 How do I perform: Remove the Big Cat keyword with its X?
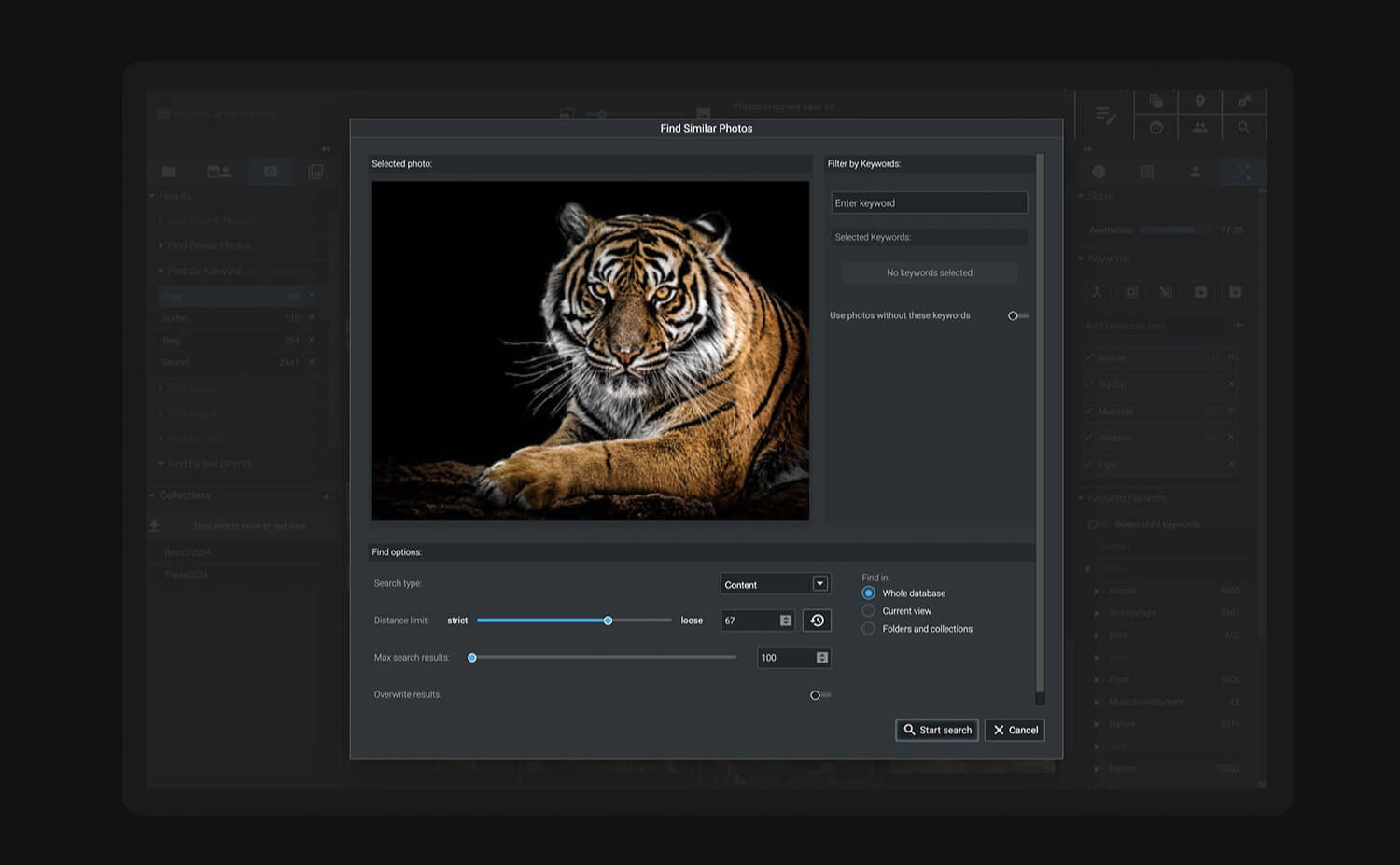click(1231, 384)
